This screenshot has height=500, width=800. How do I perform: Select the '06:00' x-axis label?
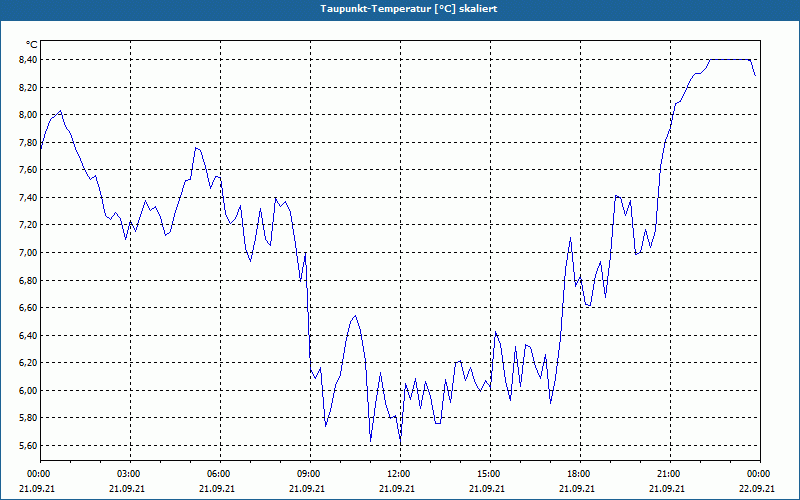pyautogui.click(x=220, y=473)
